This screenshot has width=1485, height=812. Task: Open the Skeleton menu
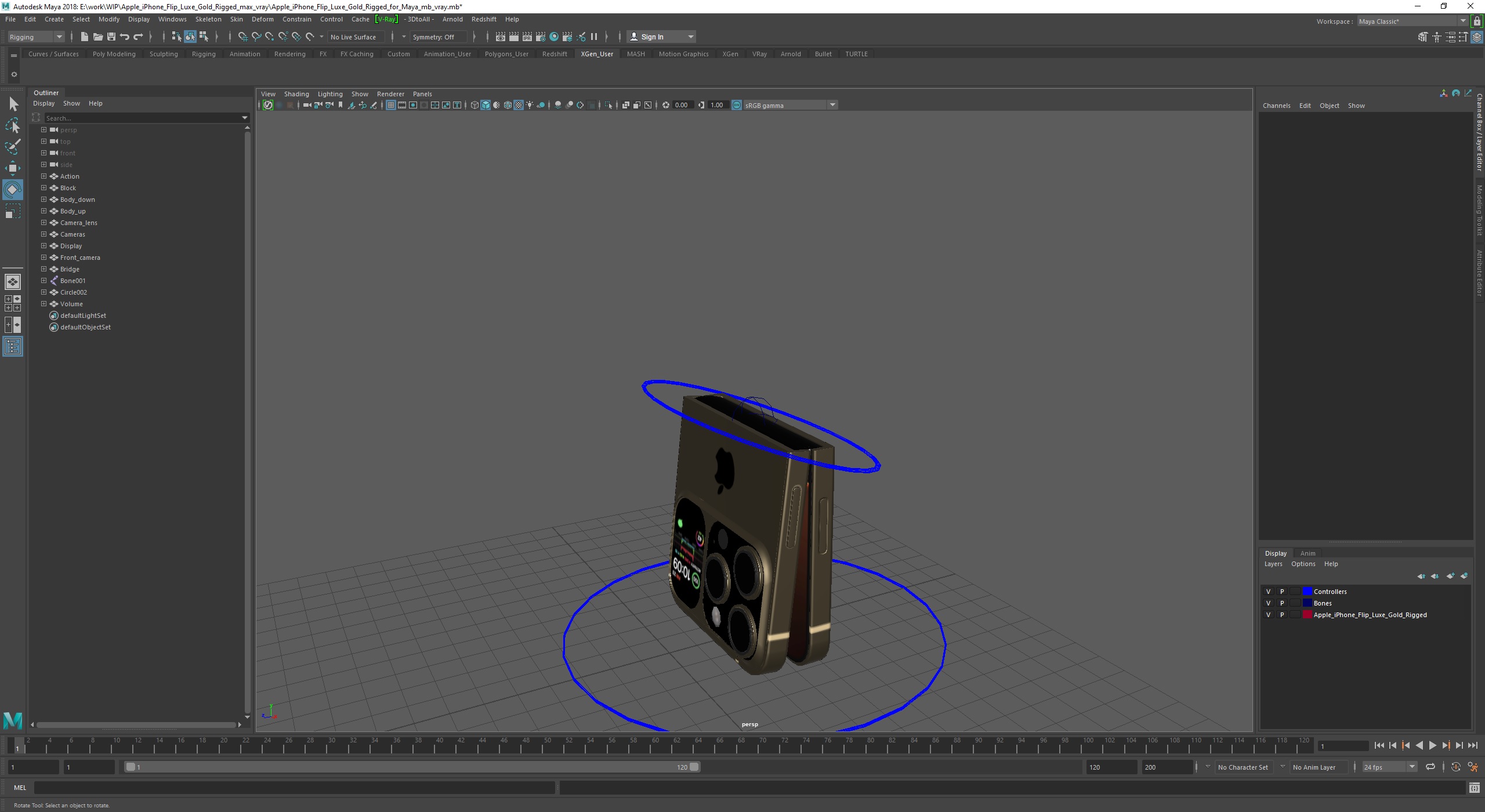click(208, 19)
